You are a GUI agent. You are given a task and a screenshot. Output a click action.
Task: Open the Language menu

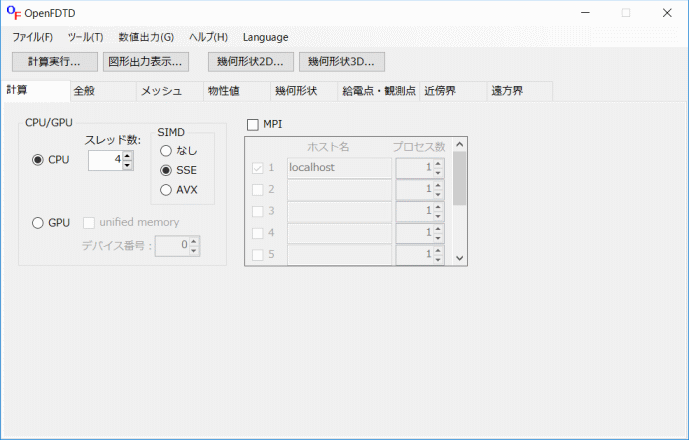click(265, 37)
